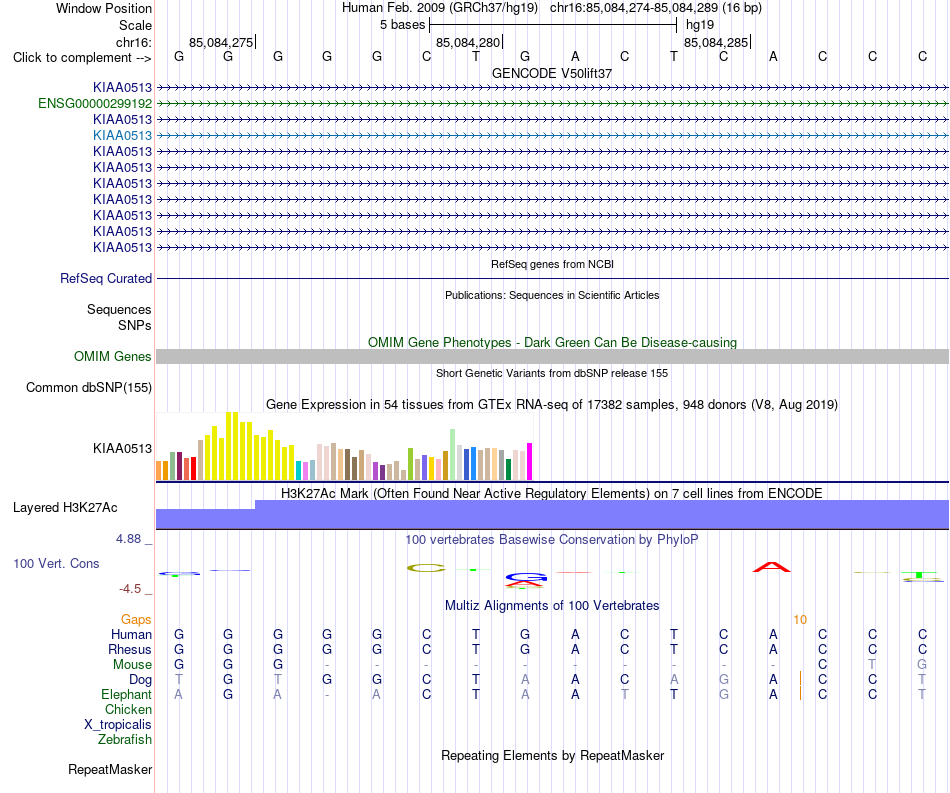Click the olive C letter in PhyloP logo

point(427,568)
